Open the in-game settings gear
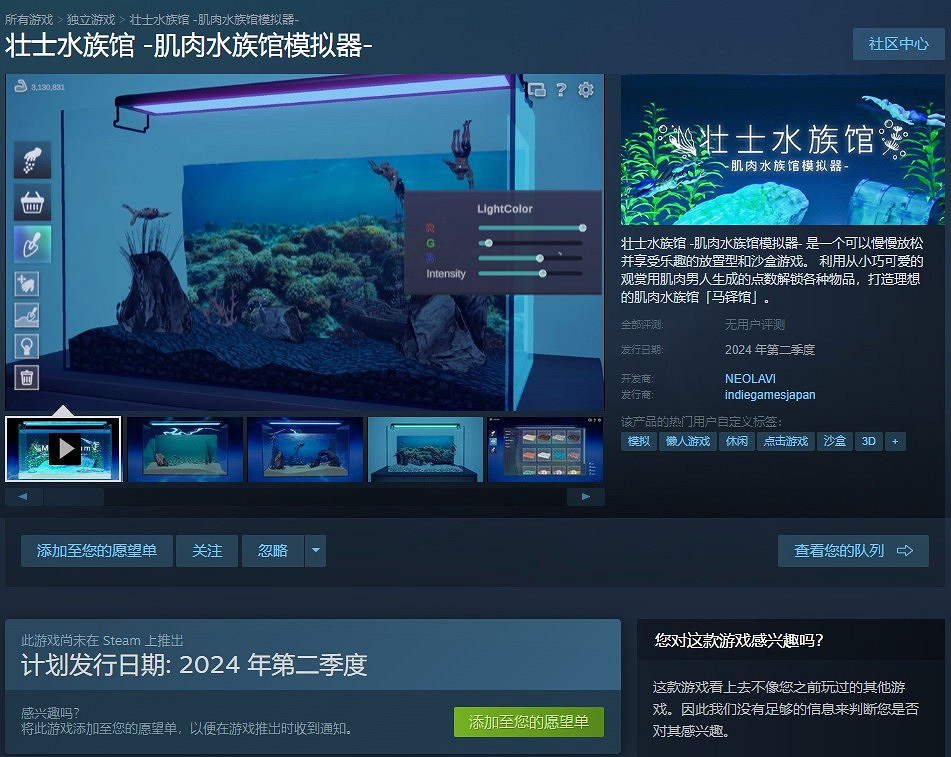This screenshot has height=757, width=951. (585, 90)
